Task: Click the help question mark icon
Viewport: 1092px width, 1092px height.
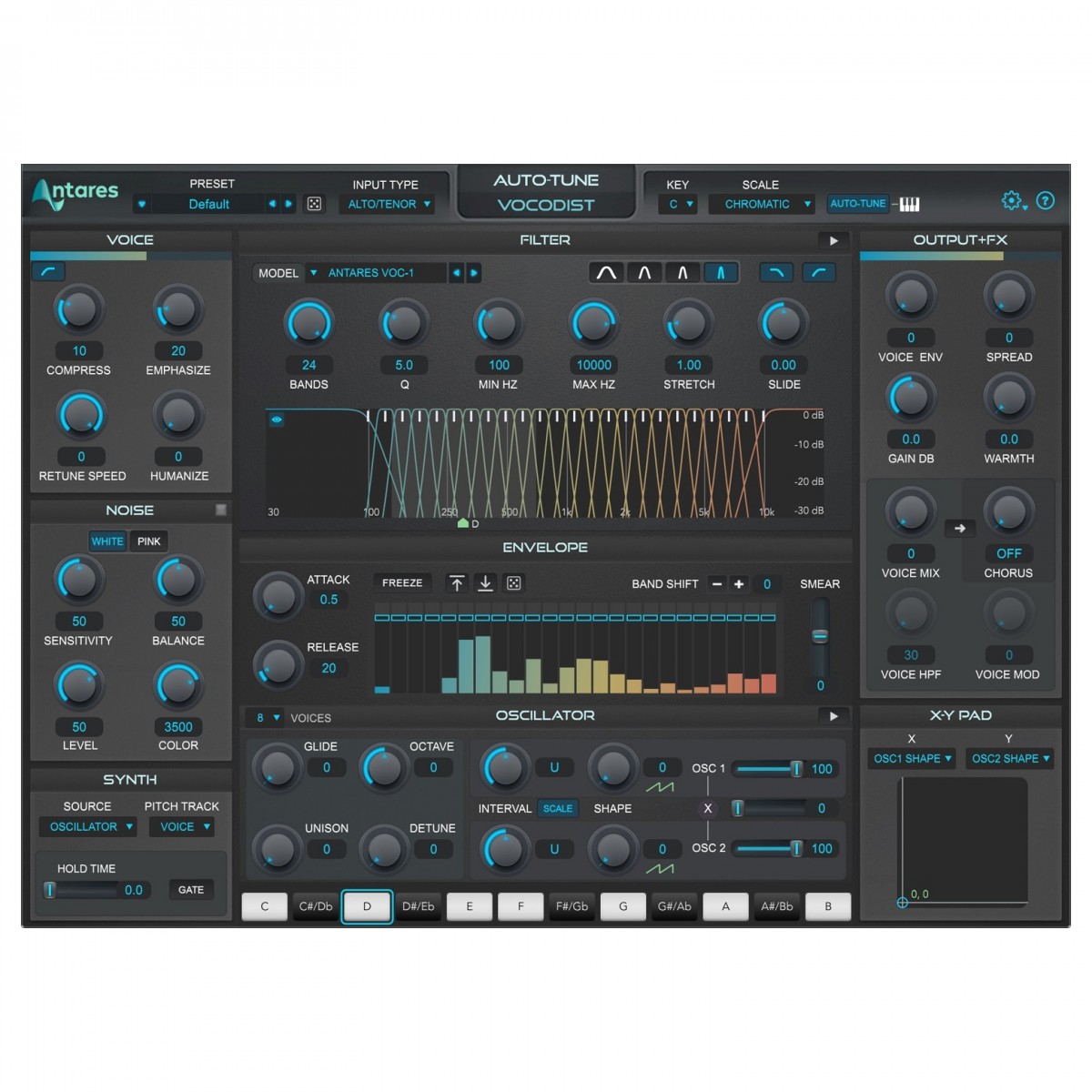Action: (1046, 201)
